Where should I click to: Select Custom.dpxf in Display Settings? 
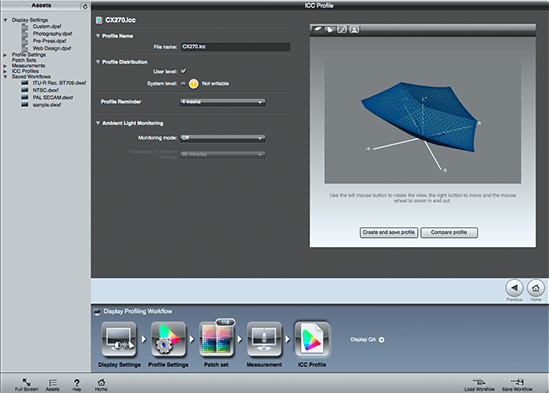coord(47,26)
